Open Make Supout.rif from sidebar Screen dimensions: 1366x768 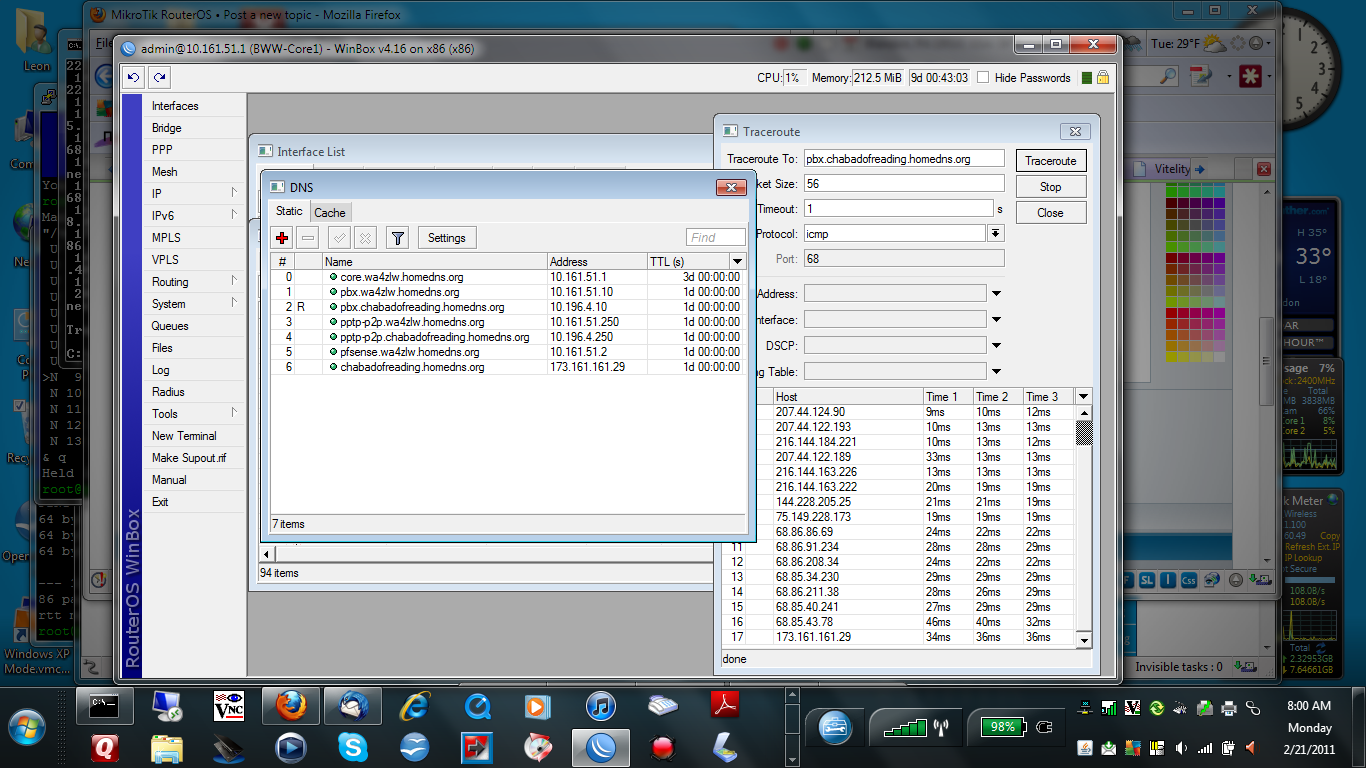[195, 458]
